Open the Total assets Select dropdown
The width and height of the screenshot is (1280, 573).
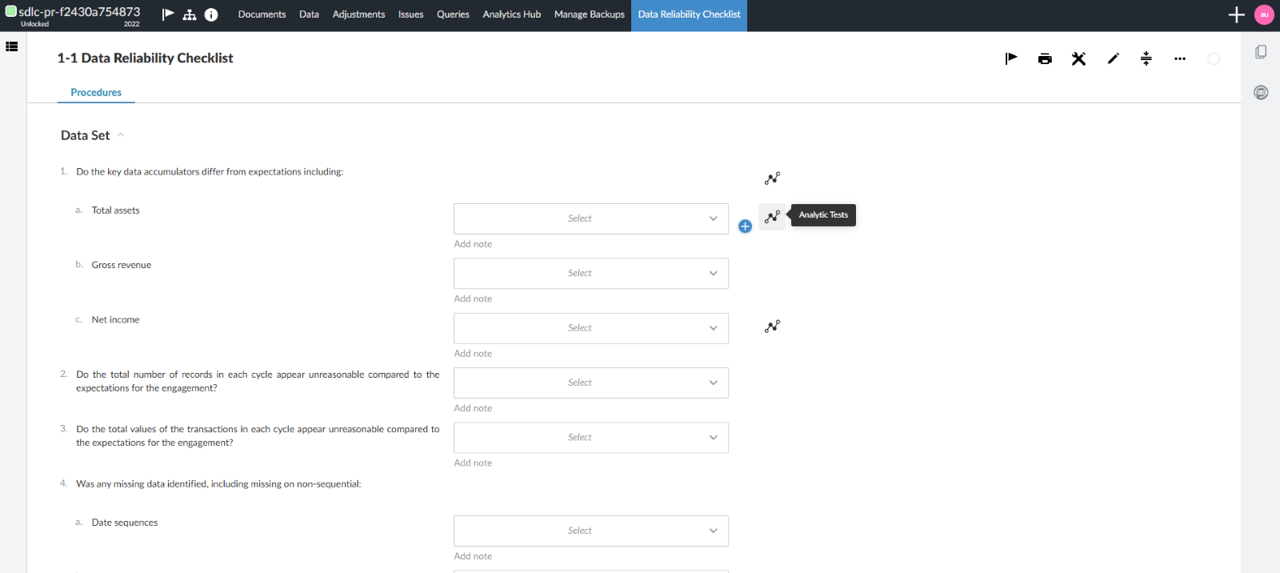click(x=591, y=219)
